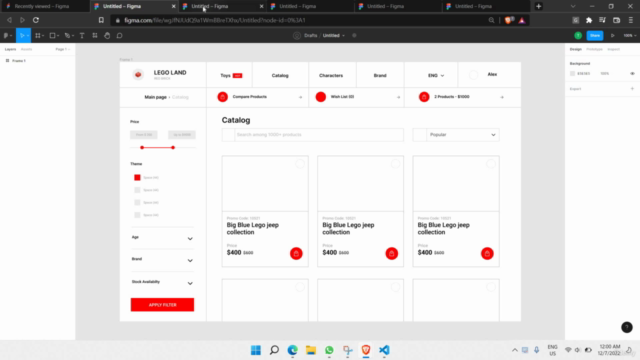Open Microsoft Edge from taskbar
The image size is (640, 360).
pyautogui.click(x=293, y=350)
